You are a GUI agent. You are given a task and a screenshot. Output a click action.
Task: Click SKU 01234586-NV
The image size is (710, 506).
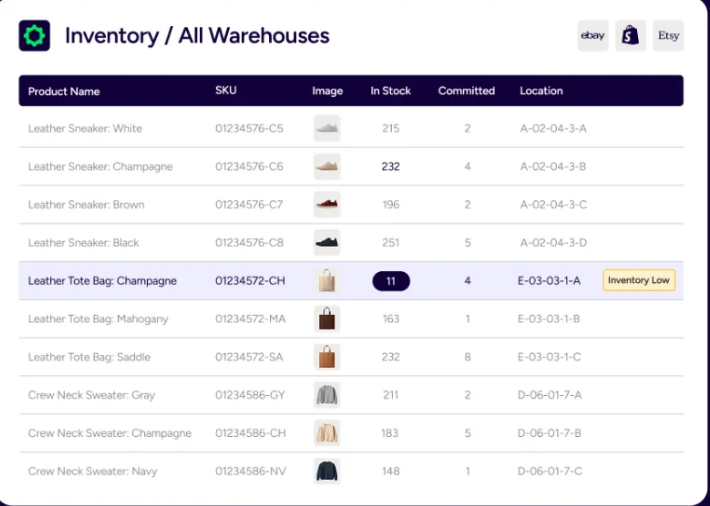[250, 471]
